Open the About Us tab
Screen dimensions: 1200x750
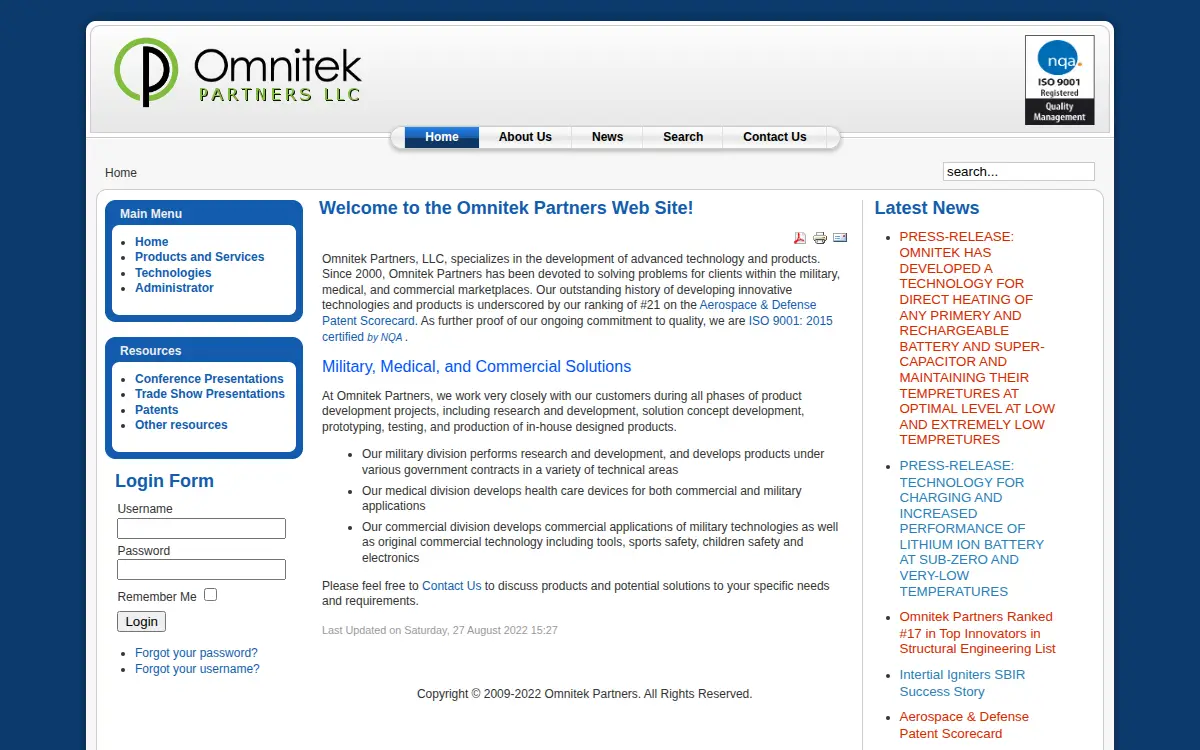525,137
